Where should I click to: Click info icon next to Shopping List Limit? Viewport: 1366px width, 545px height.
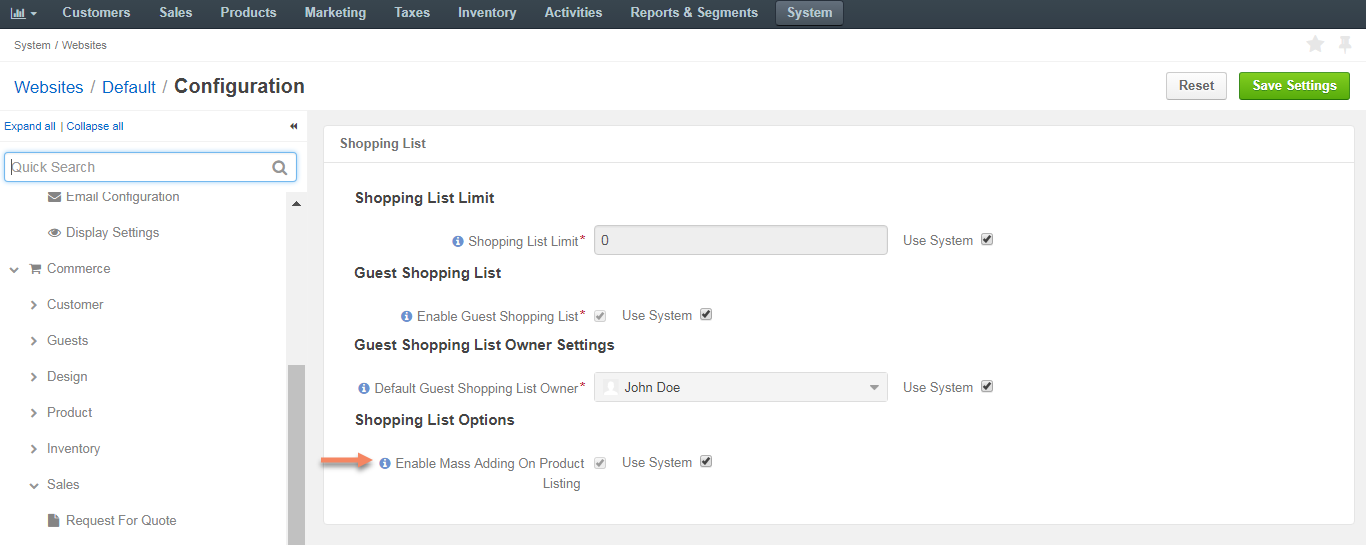458,241
